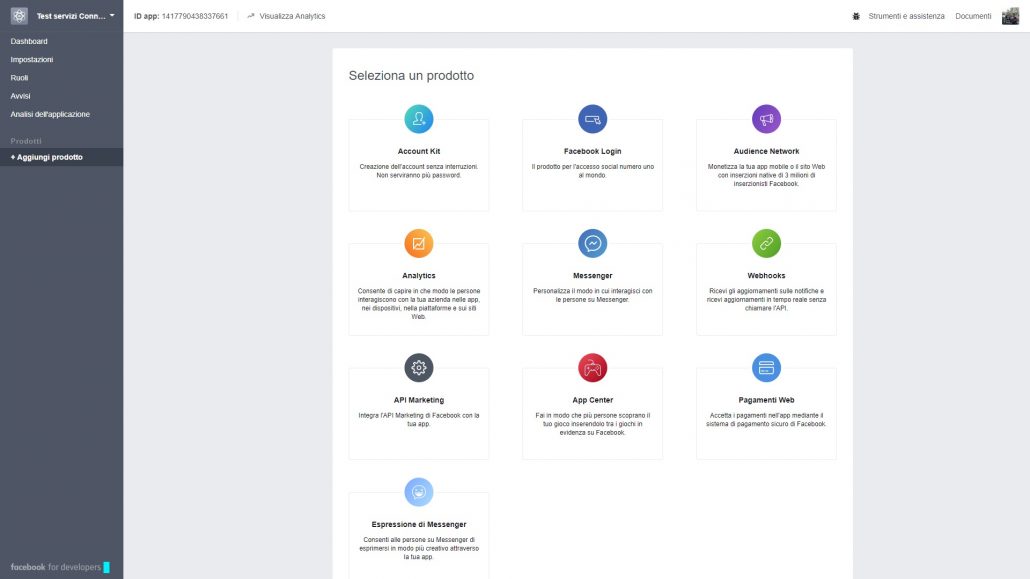Click the API Marketing gear icon
This screenshot has width=1030, height=579.
click(418, 367)
